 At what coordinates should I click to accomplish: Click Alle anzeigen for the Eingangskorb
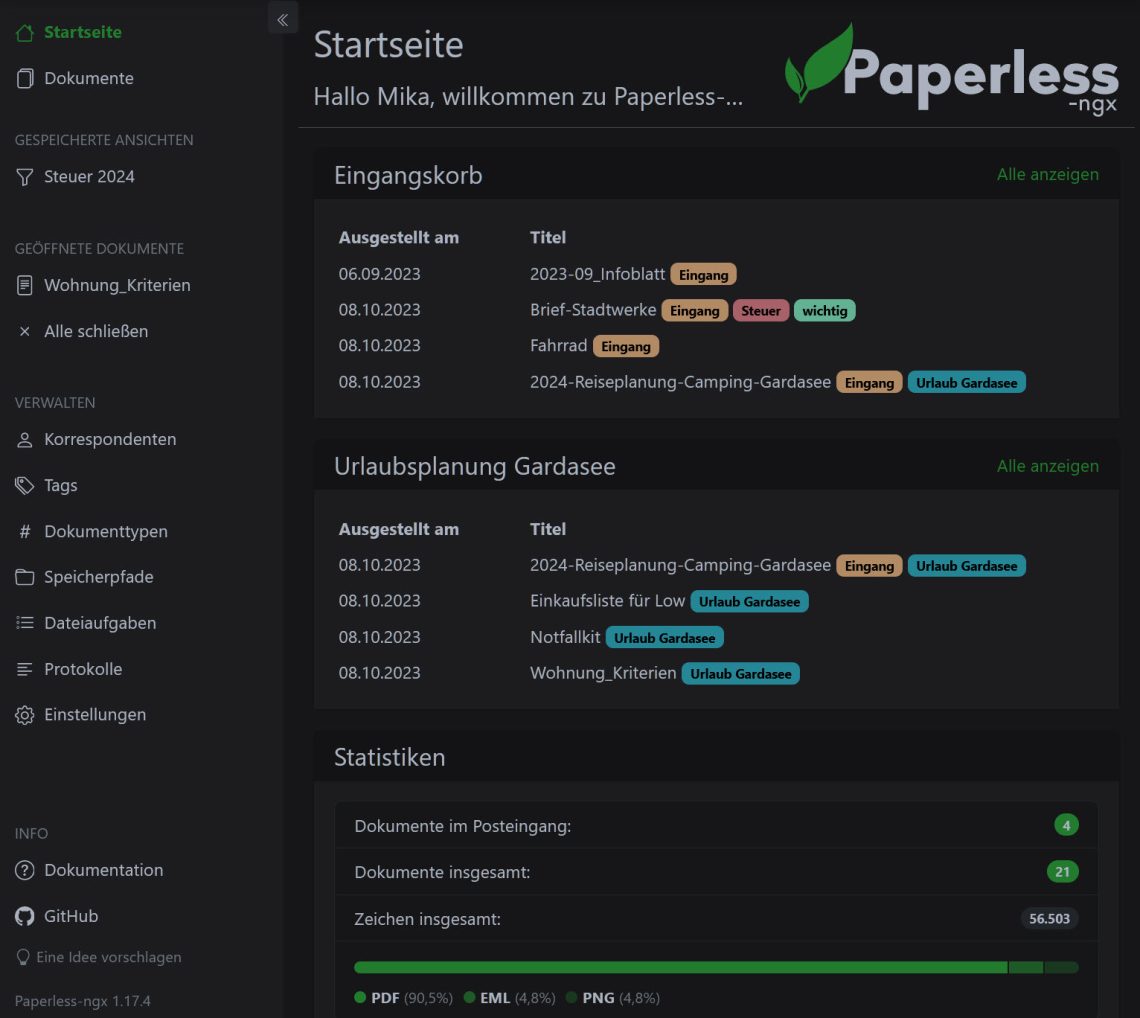[x=1047, y=174]
